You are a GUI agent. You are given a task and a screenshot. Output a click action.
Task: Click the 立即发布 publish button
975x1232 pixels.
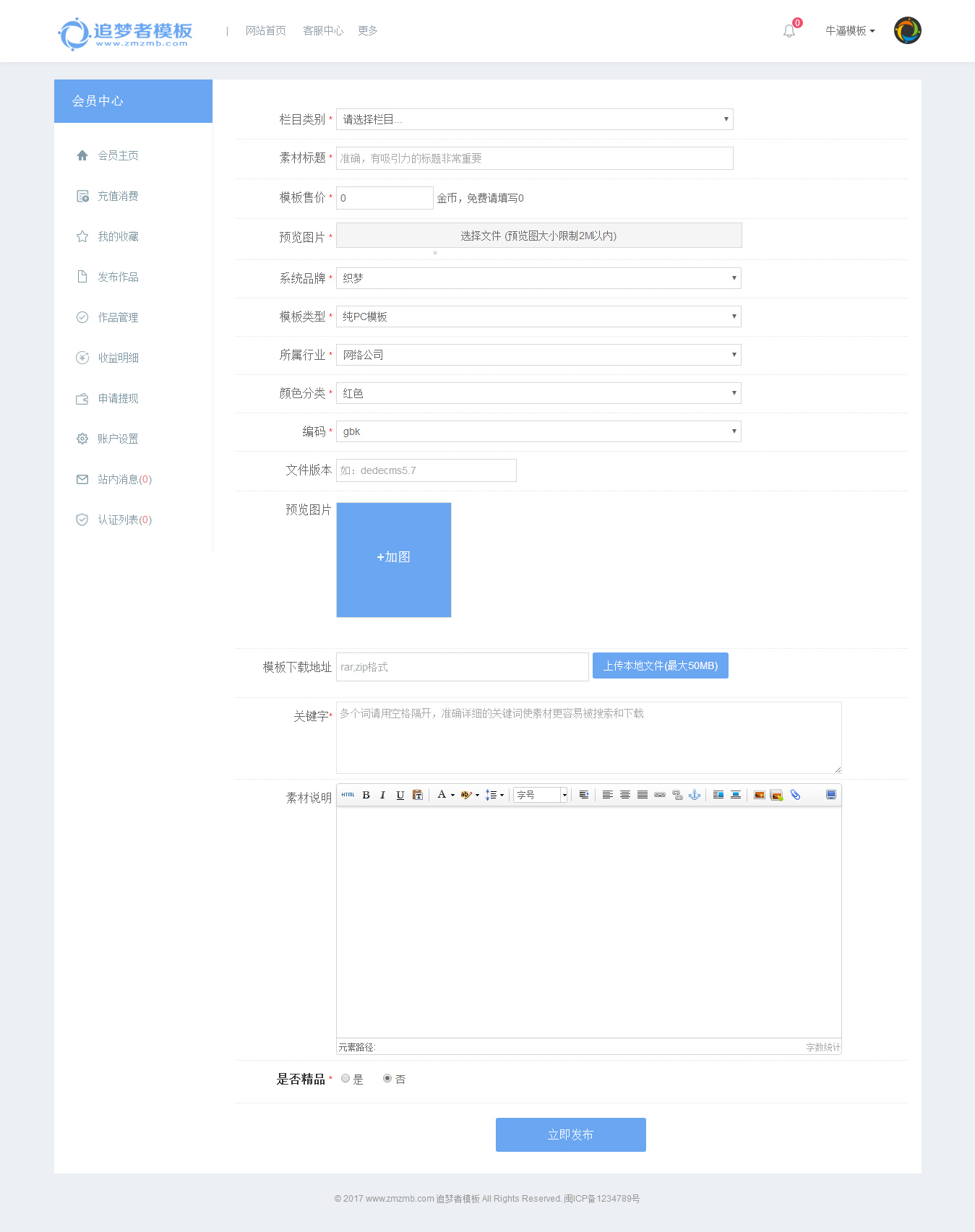tap(570, 1134)
